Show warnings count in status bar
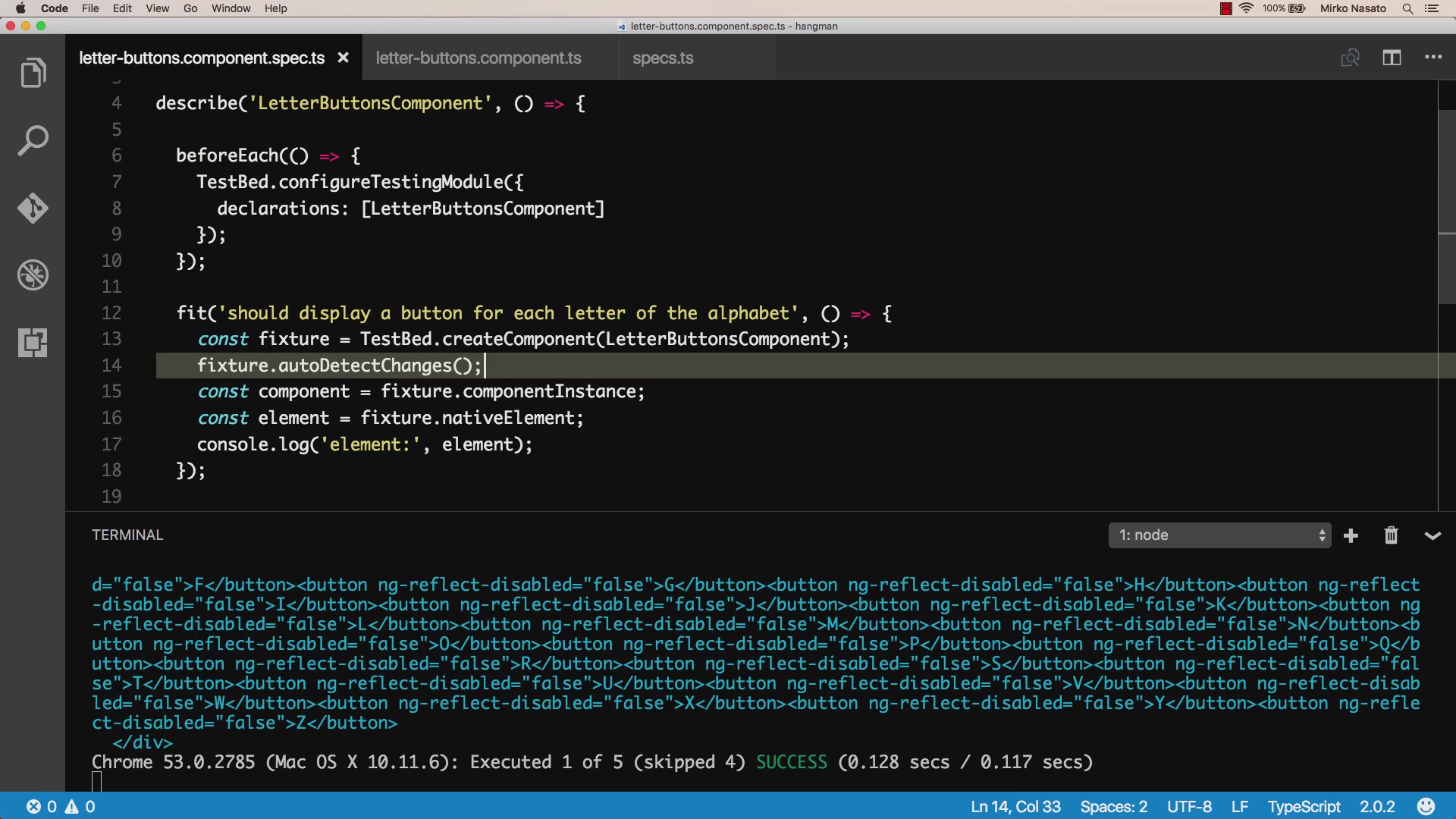Viewport: 1456px width, 819px height. (80, 806)
